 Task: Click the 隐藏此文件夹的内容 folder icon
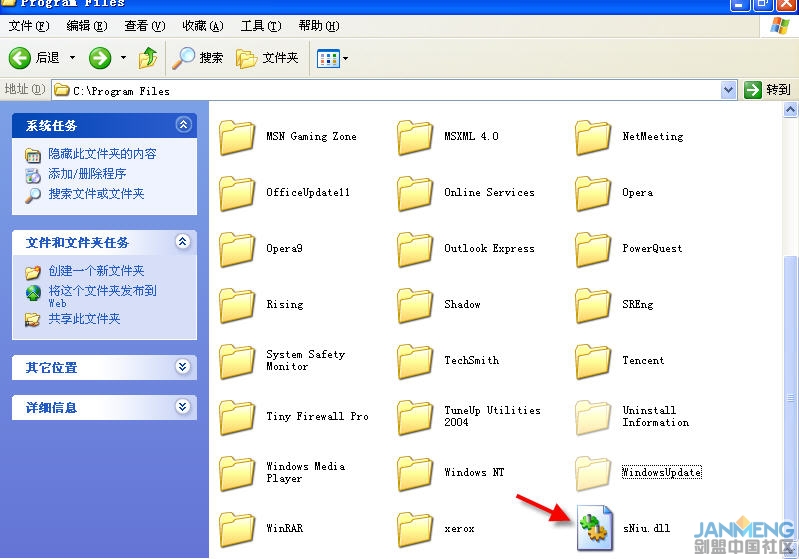33,155
